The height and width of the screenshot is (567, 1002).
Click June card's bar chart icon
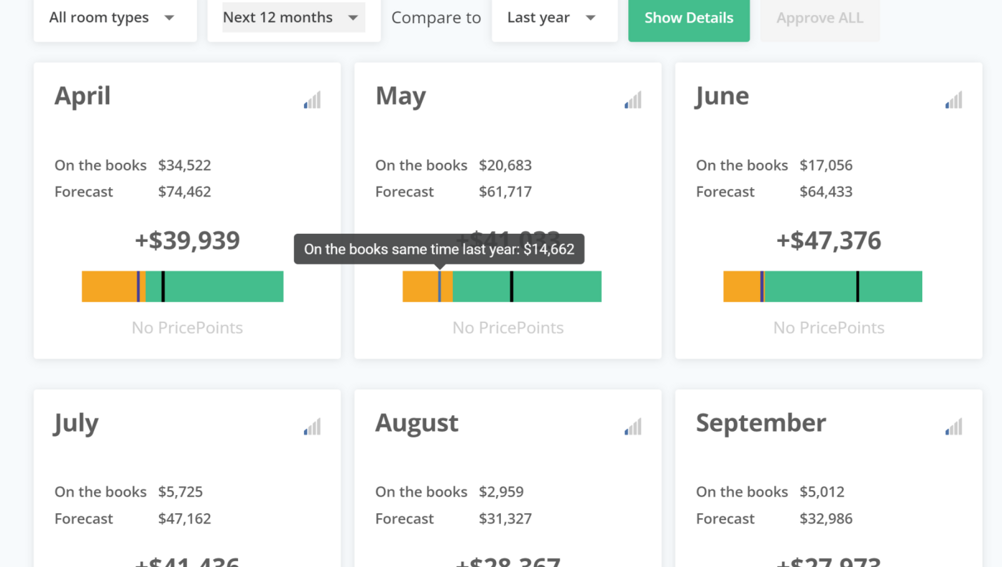tap(953, 100)
